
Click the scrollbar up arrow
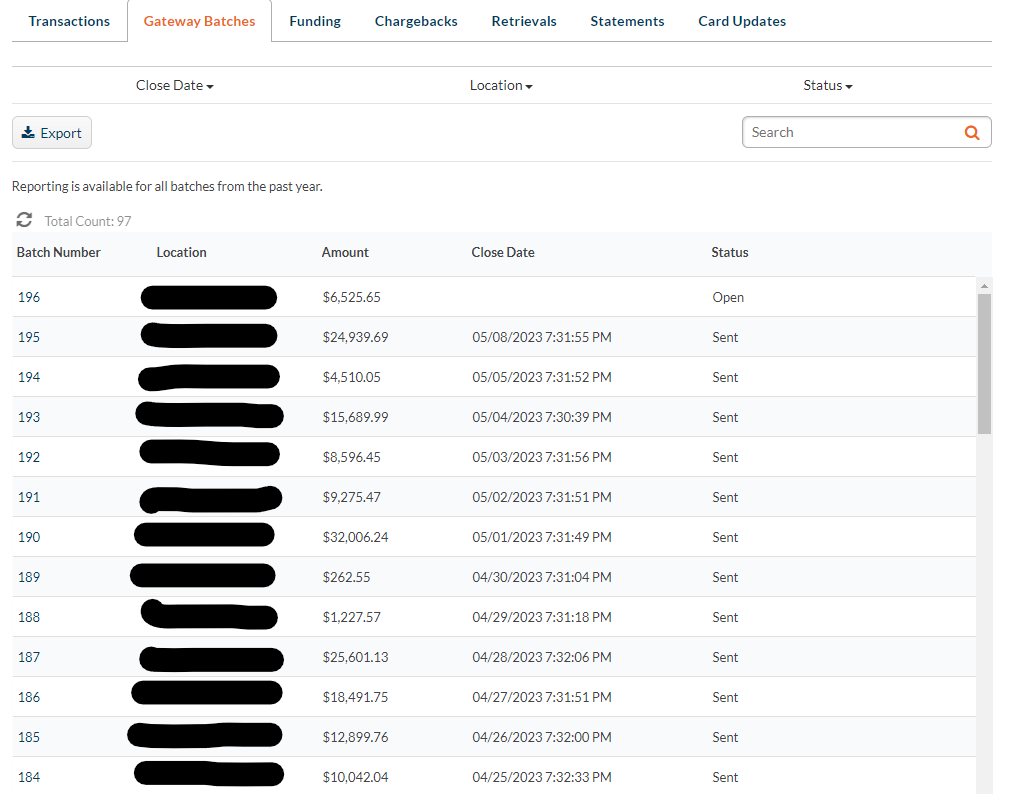point(984,286)
